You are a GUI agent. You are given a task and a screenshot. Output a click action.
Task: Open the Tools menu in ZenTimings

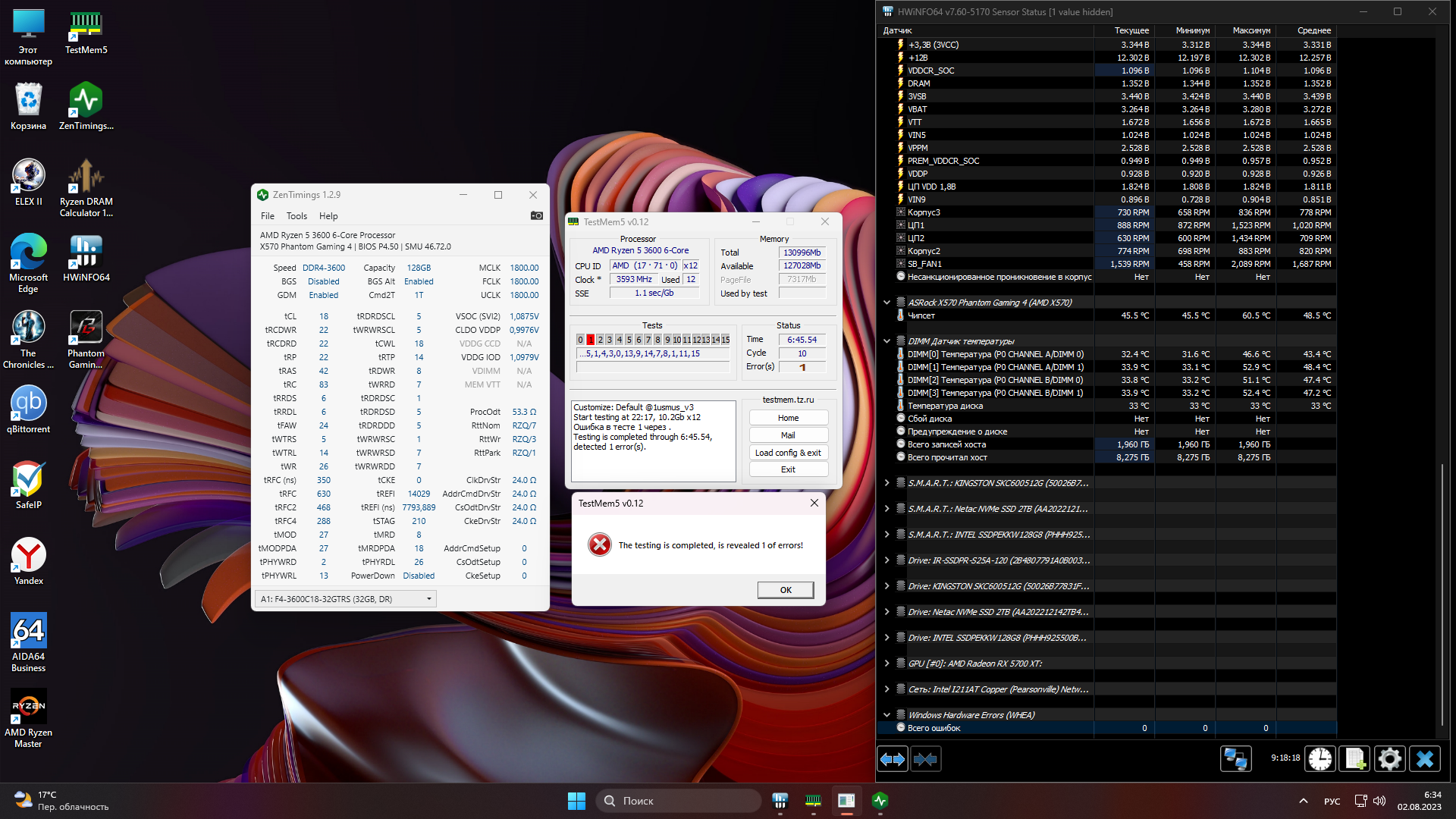click(x=297, y=216)
